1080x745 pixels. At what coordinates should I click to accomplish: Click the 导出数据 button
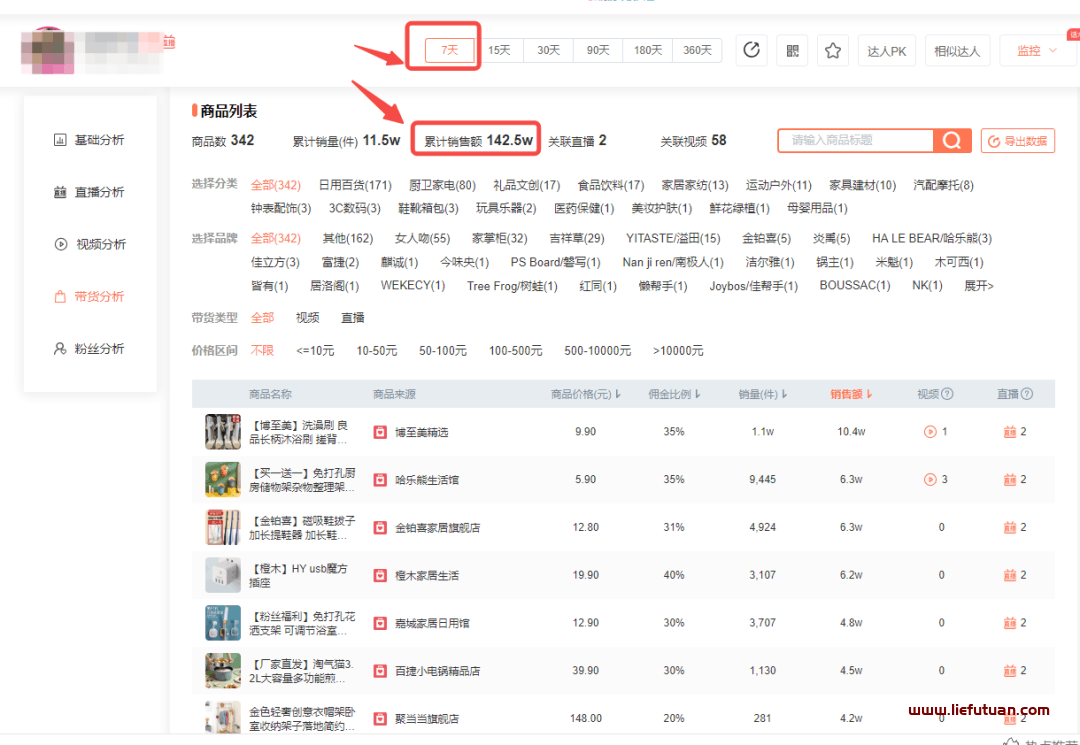point(1018,141)
